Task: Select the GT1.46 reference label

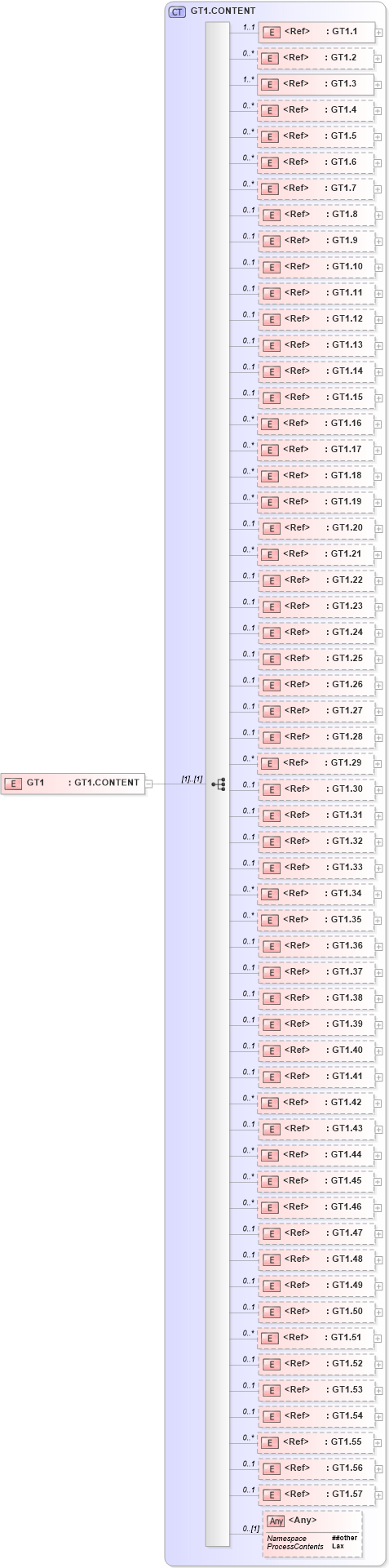Action: (343, 1206)
